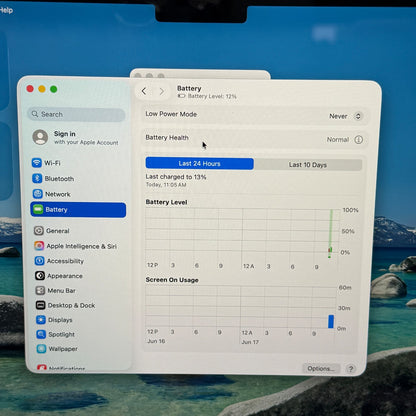Click the Options... button
Viewport: 416px width, 416px height.
tap(321, 368)
